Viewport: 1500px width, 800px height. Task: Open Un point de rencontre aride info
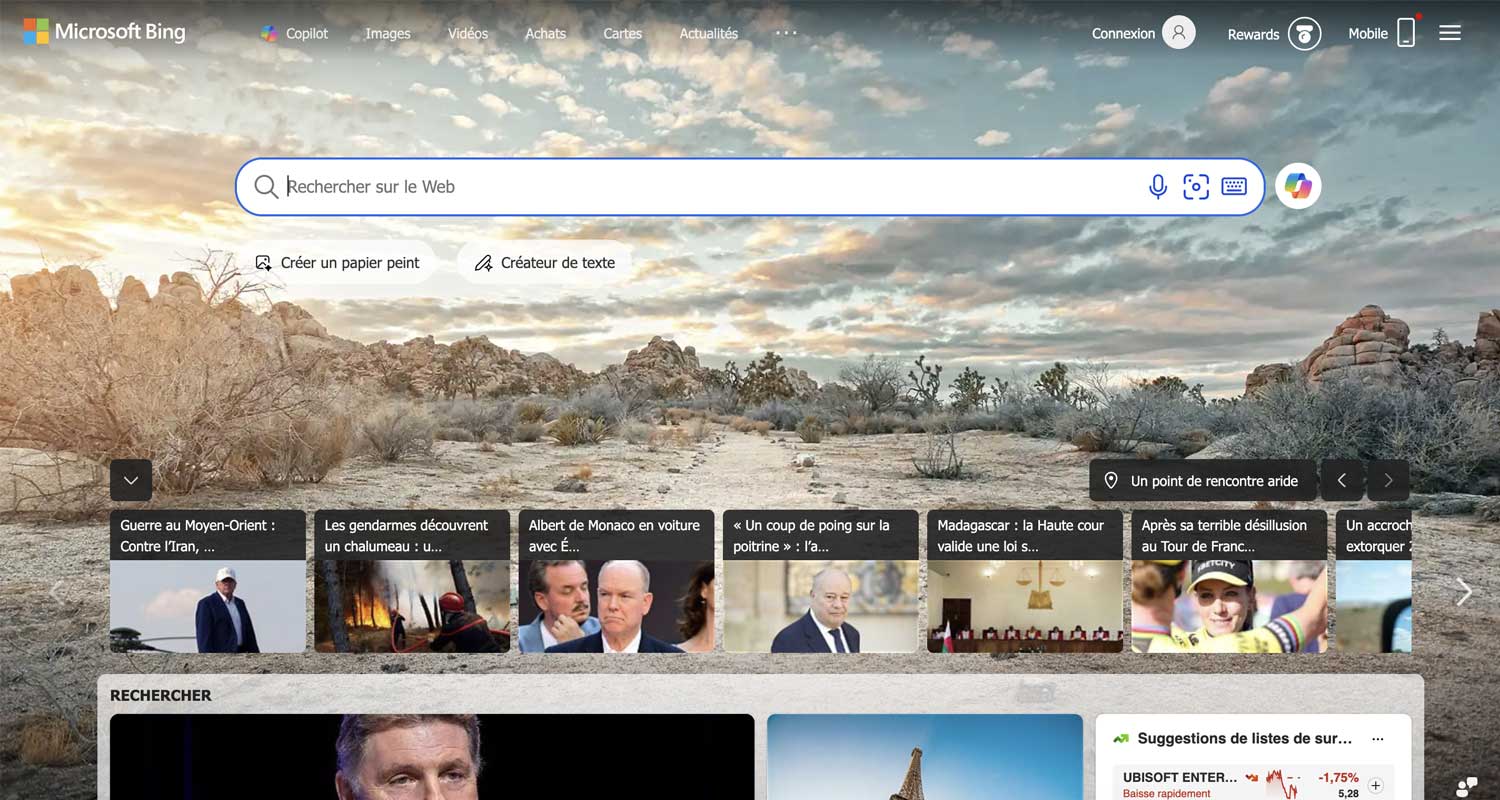click(1203, 481)
